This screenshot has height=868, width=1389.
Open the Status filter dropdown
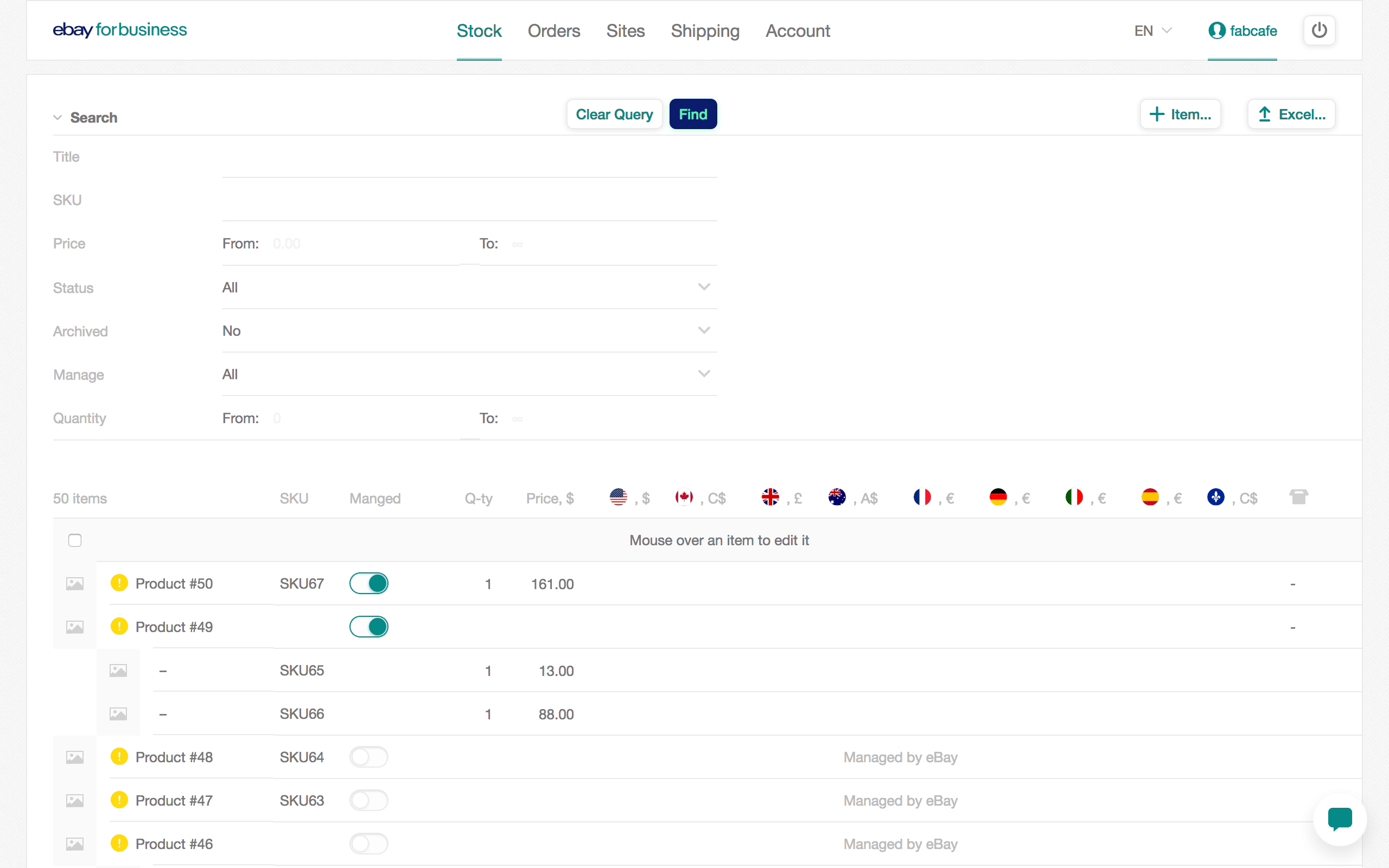click(x=469, y=288)
